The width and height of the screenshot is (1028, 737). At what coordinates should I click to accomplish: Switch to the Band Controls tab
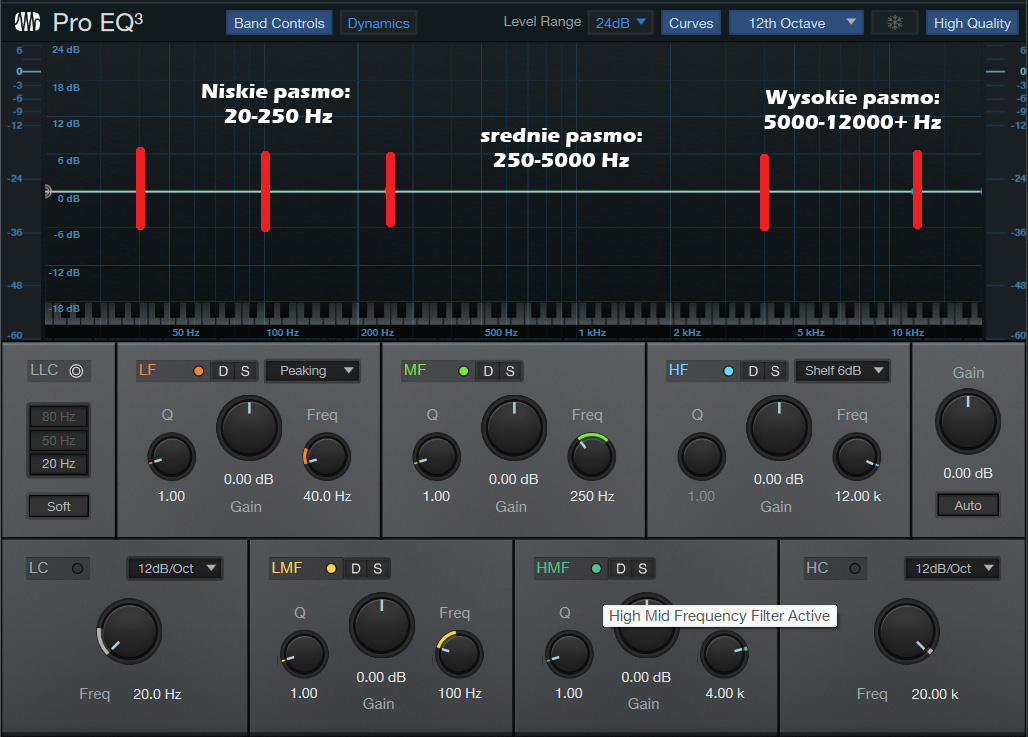279,23
